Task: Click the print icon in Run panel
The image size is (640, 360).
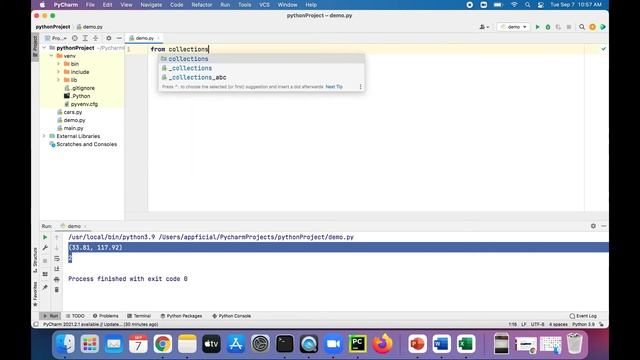Action: coord(57,279)
